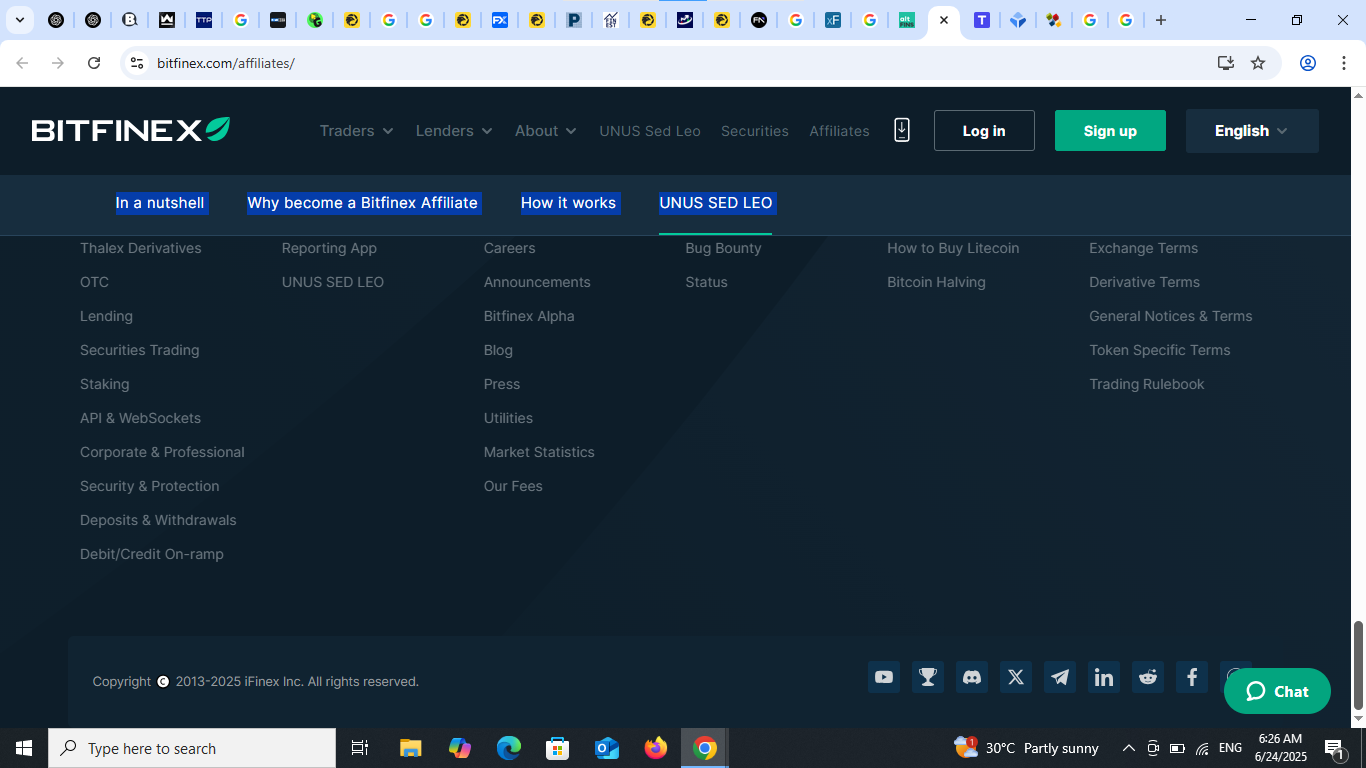Open the Chat support button
The image size is (1366, 768).
tap(1277, 691)
